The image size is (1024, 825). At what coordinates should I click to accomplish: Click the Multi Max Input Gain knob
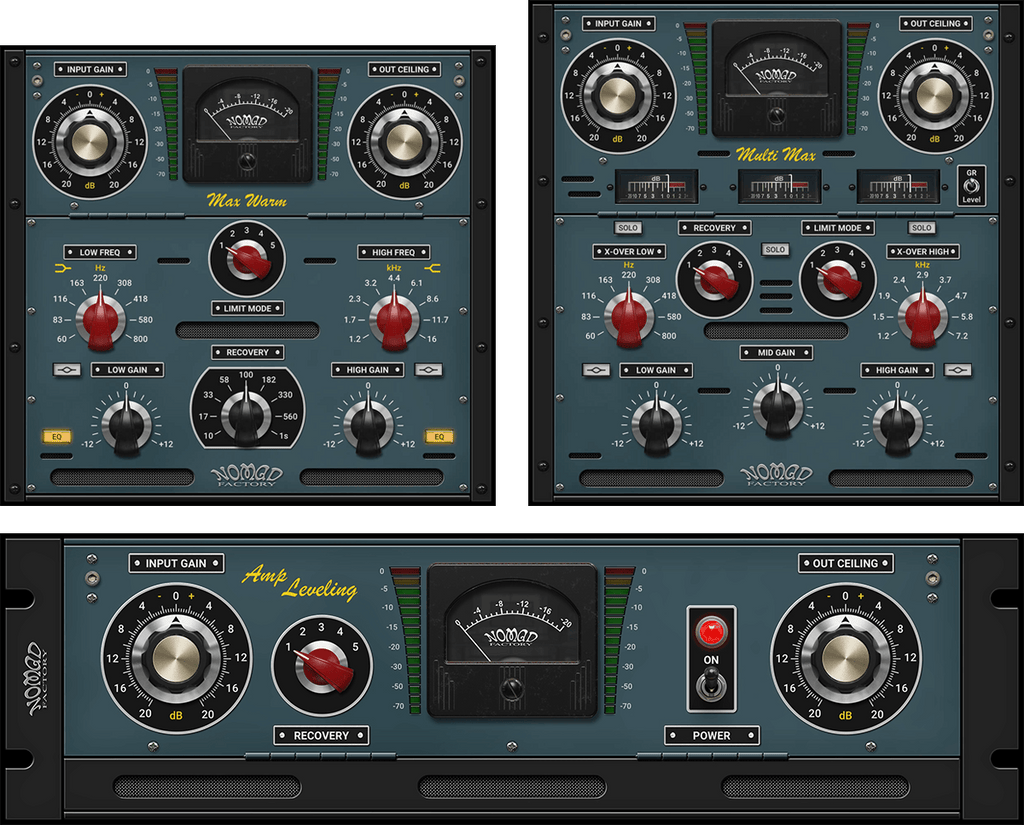point(617,95)
